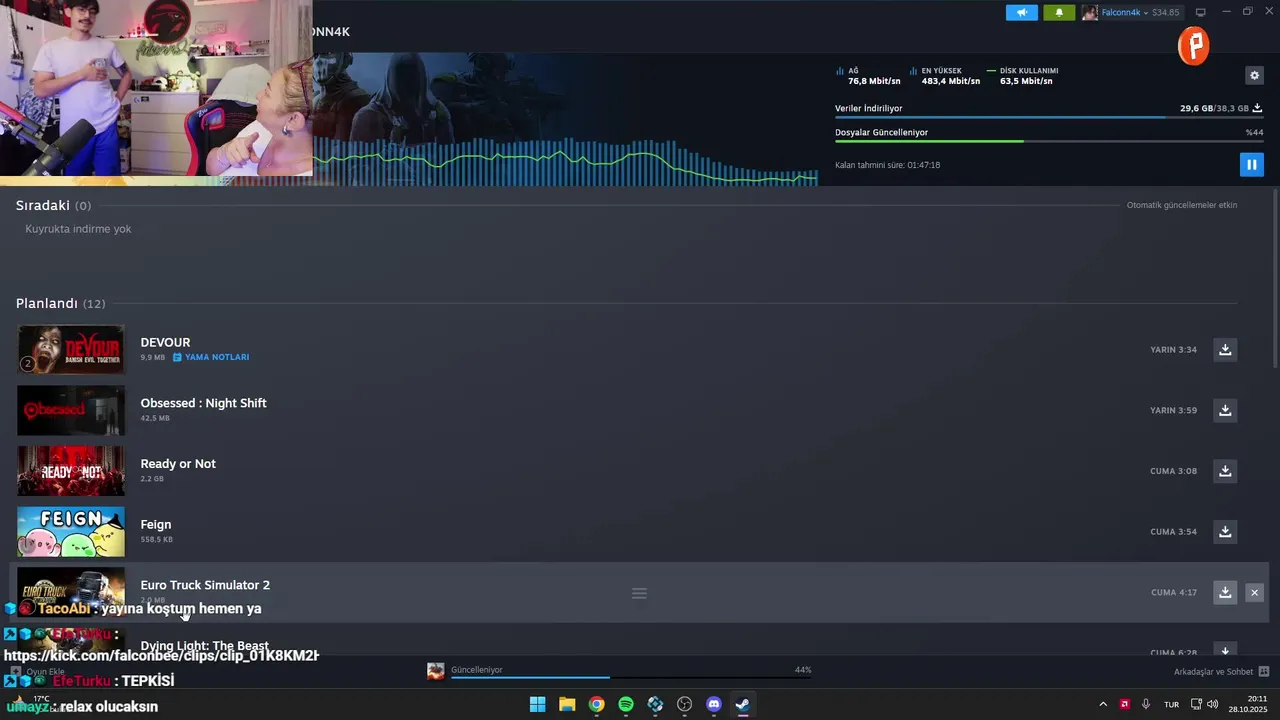The height and width of the screenshot is (720, 1280).
Task: Open volume control tray icon
Action: tap(1213, 704)
